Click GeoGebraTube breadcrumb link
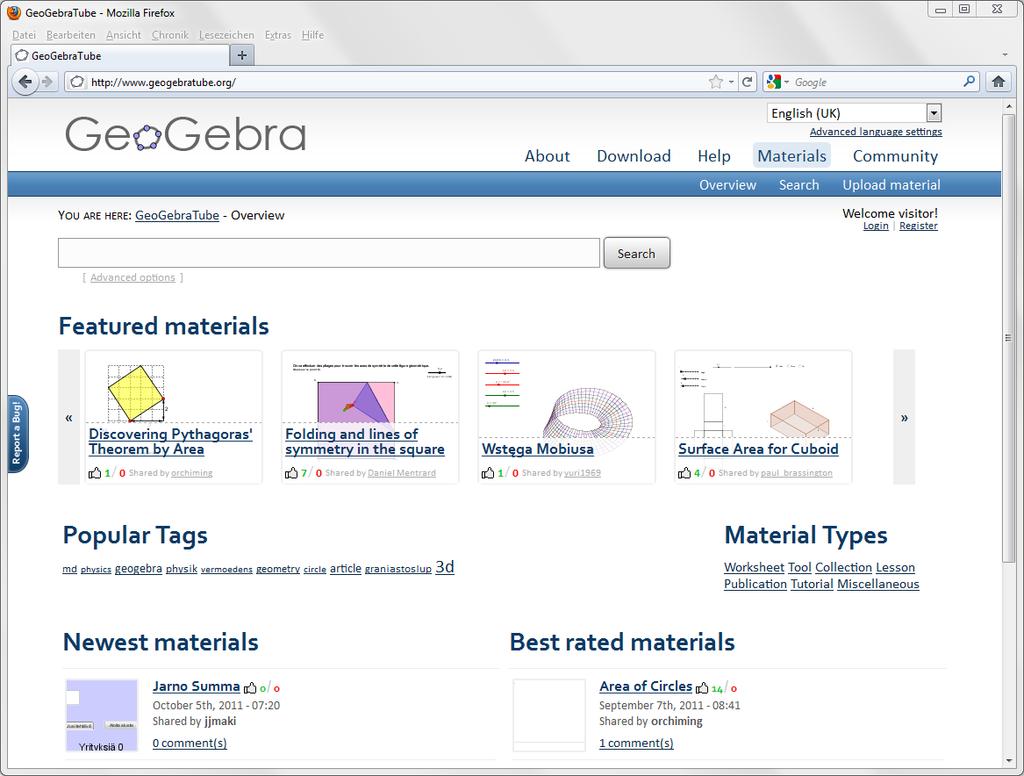 coord(177,216)
